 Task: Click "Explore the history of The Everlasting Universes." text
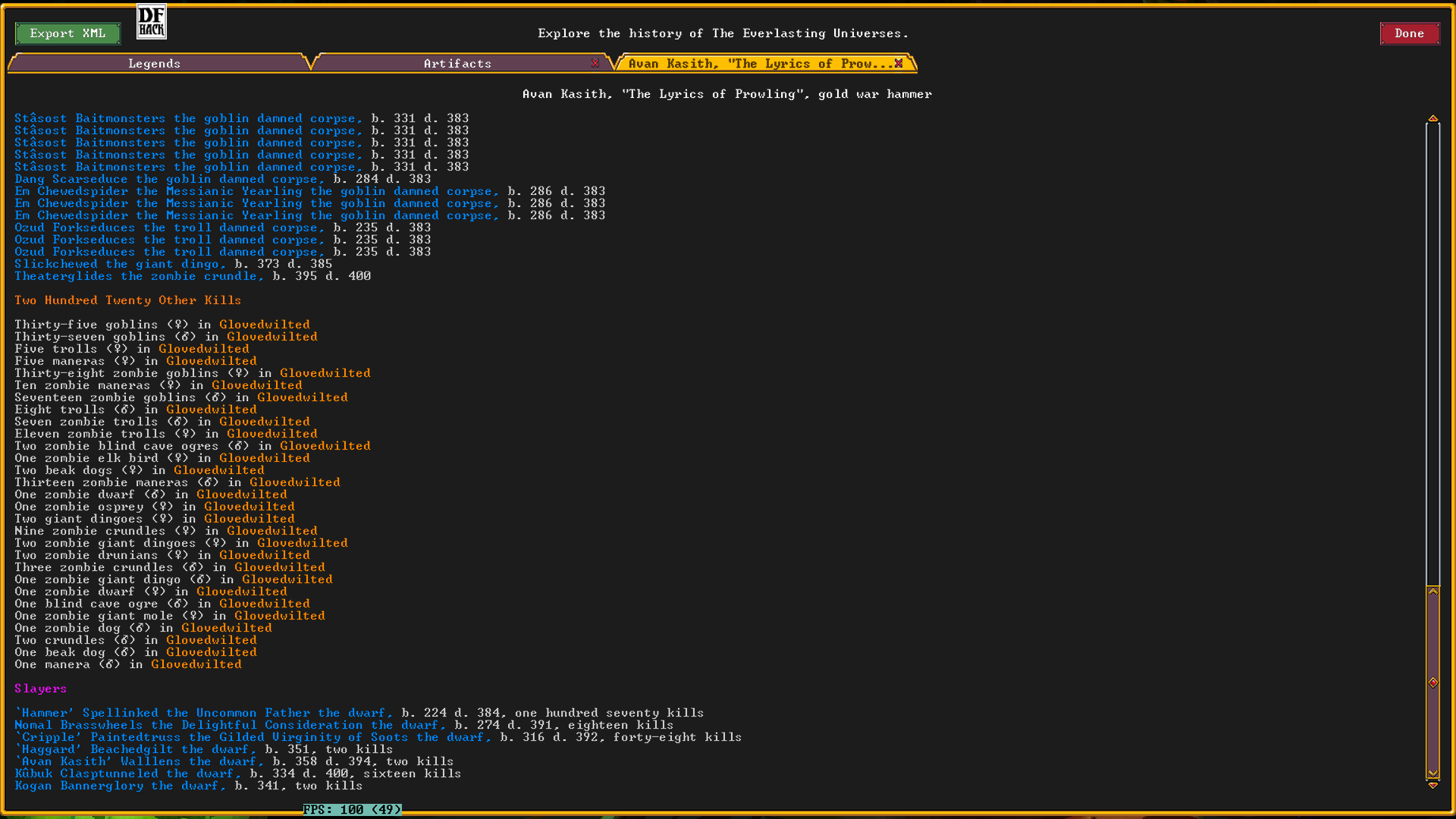tap(723, 34)
